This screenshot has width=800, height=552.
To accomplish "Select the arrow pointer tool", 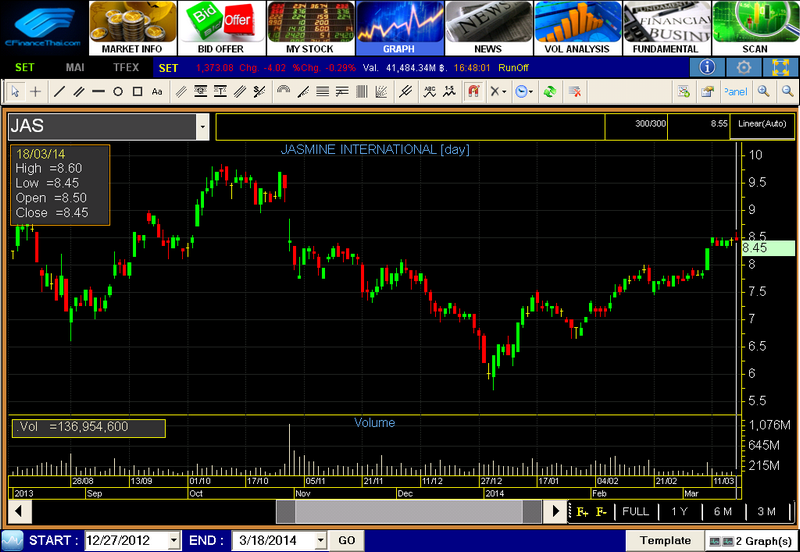I will tap(15, 92).
